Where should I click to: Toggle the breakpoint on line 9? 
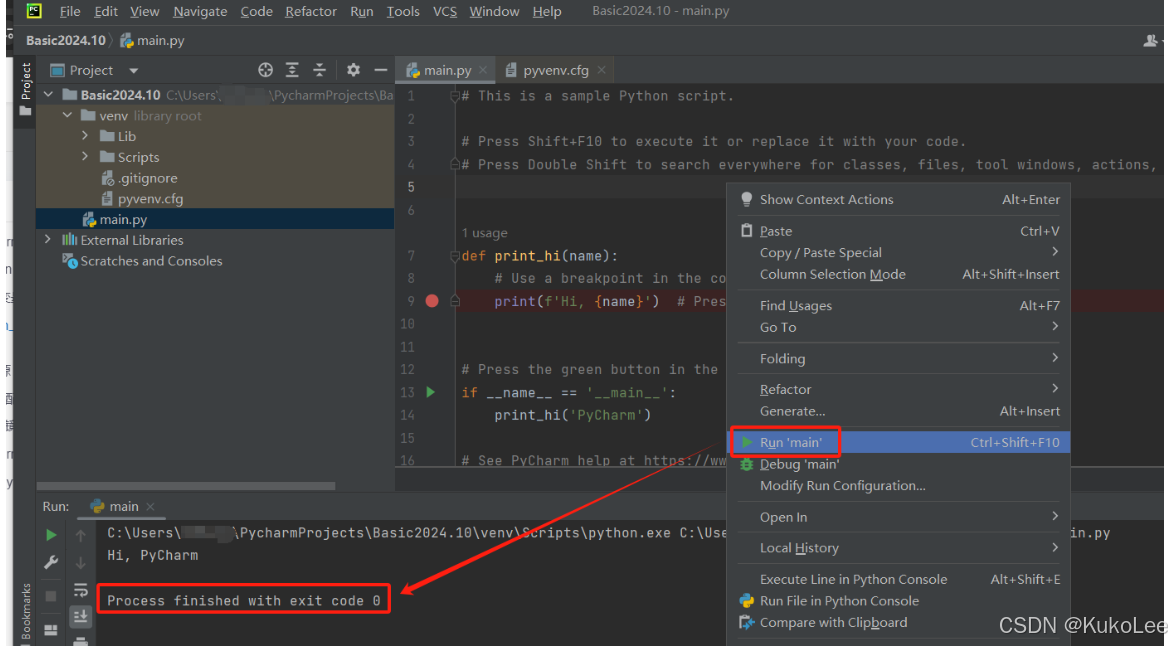pyautogui.click(x=432, y=301)
